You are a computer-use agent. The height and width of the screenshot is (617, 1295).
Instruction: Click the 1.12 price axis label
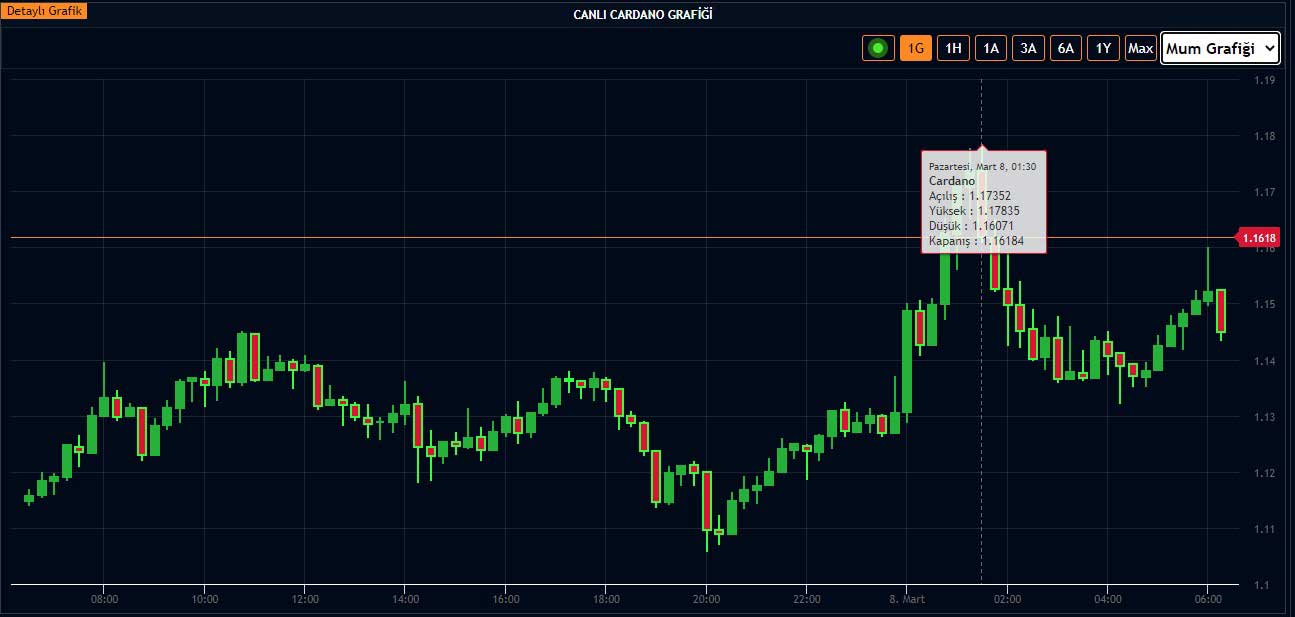click(1264, 473)
